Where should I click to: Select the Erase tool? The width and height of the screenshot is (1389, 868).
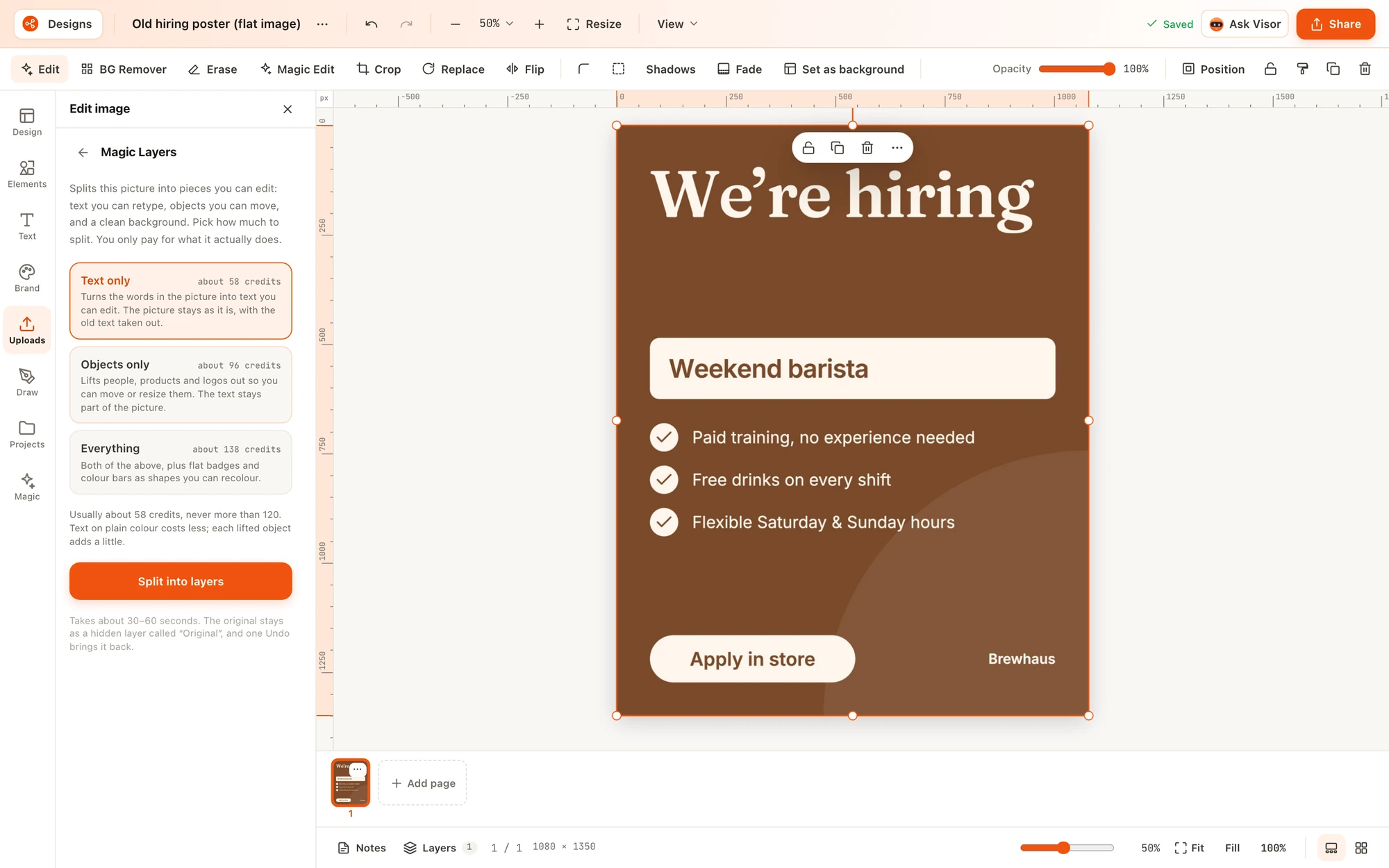tap(213, 69)
